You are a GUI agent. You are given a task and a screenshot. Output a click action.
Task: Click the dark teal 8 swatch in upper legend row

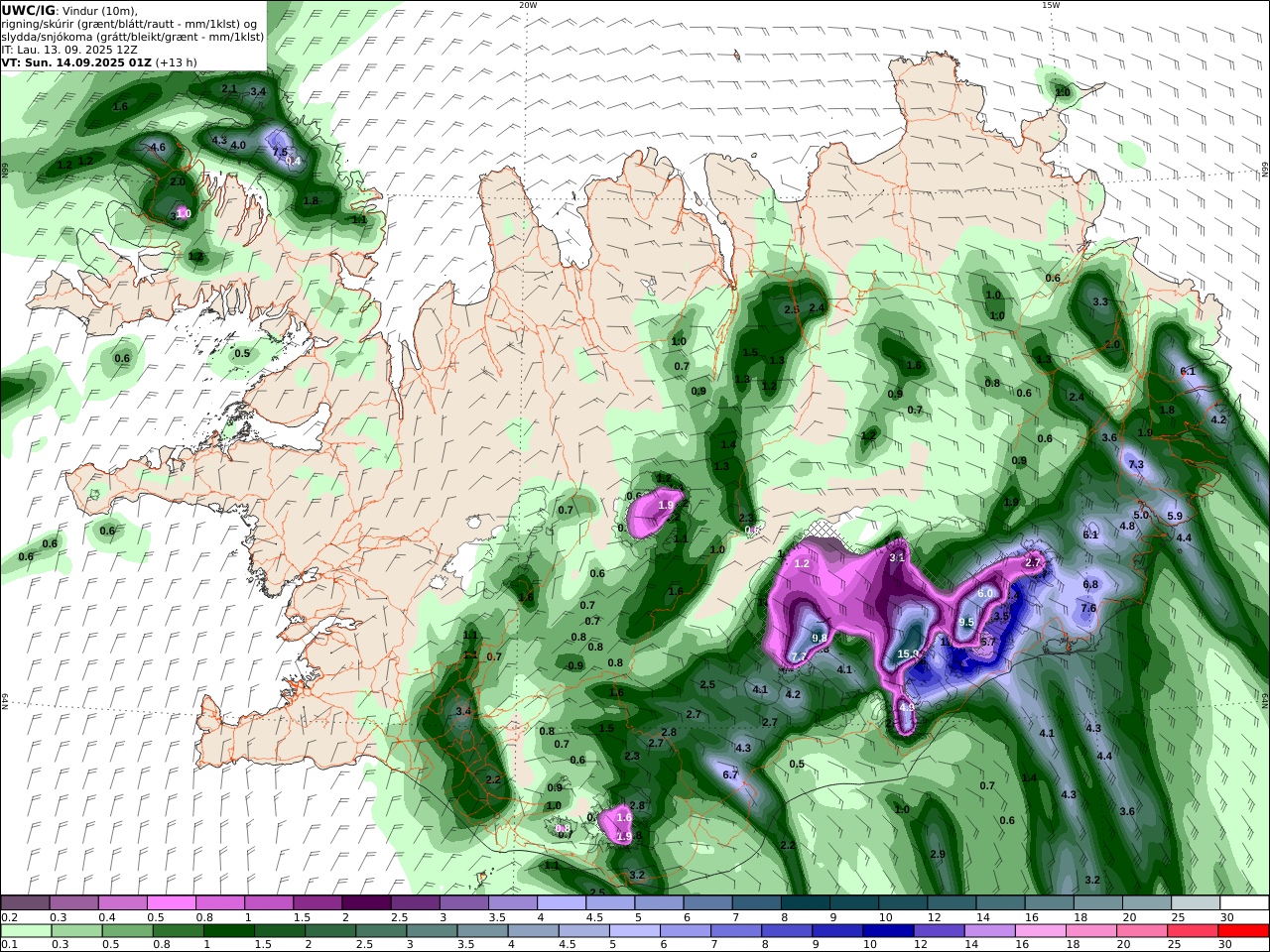click(x=805, y=903)
